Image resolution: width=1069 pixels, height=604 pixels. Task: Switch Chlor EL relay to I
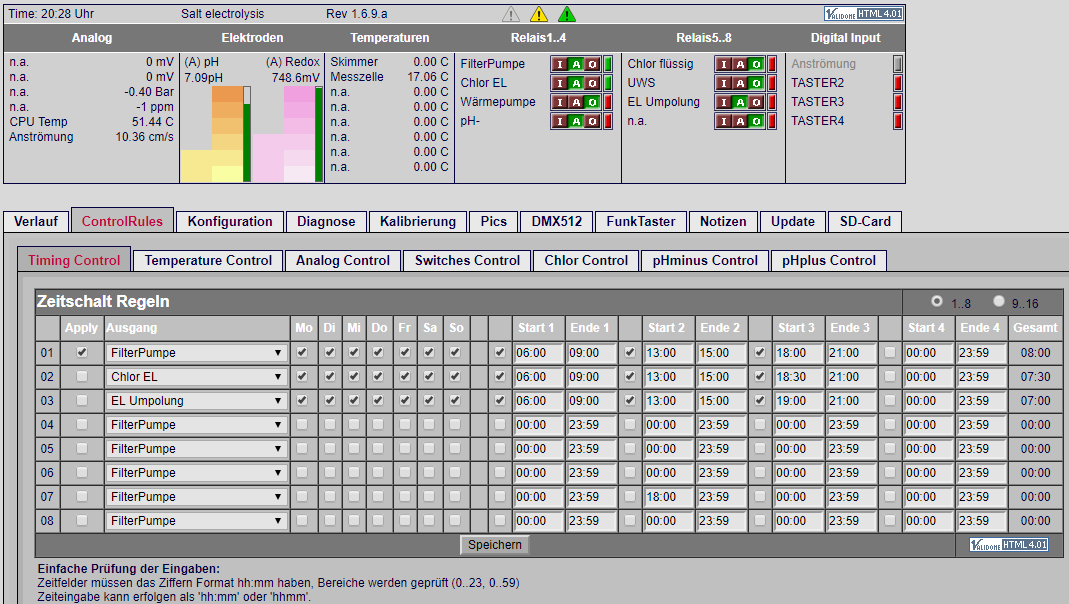click(560, 83)
